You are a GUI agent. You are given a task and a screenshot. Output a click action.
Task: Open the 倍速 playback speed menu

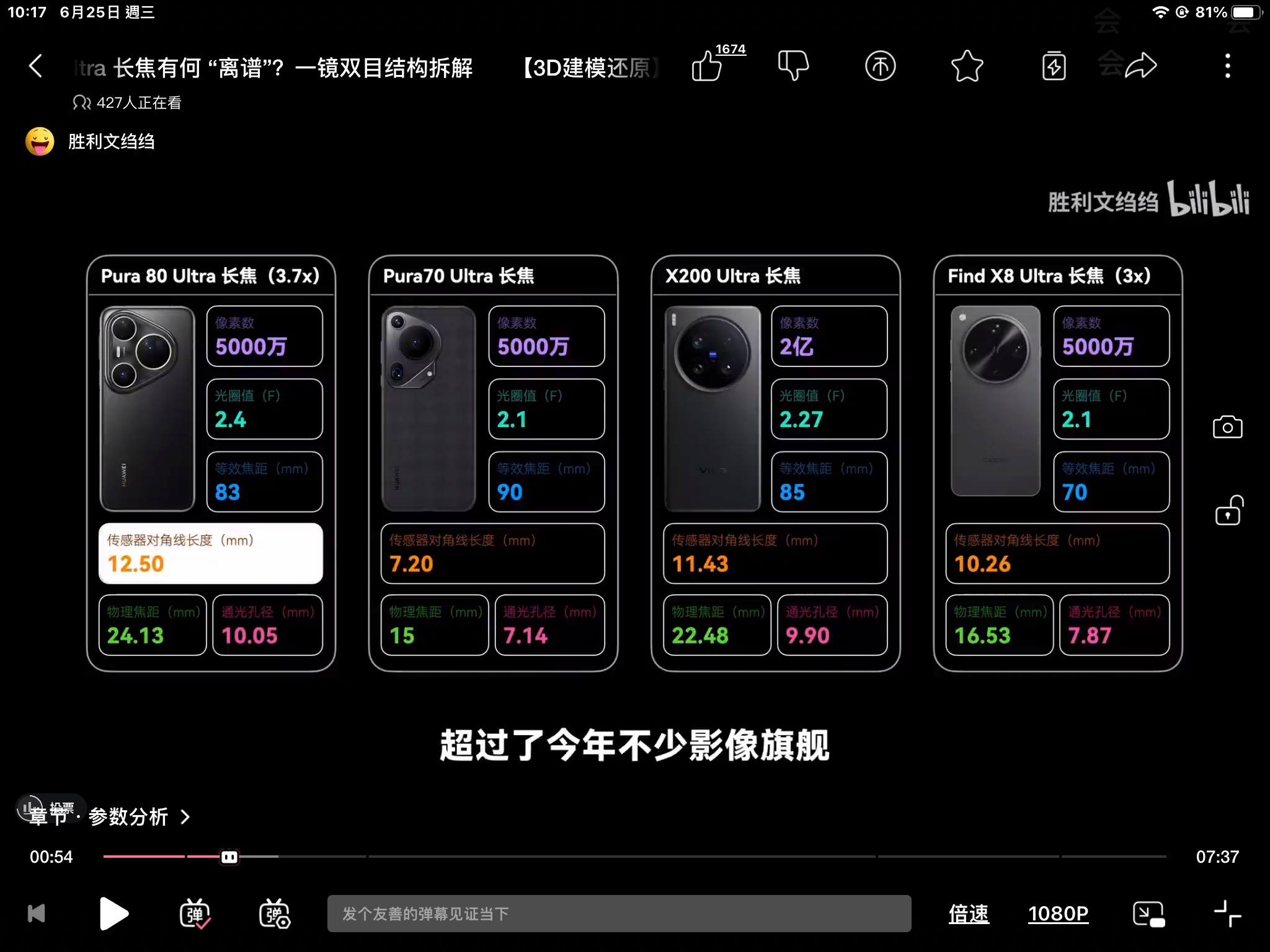[x=969, y=914]
